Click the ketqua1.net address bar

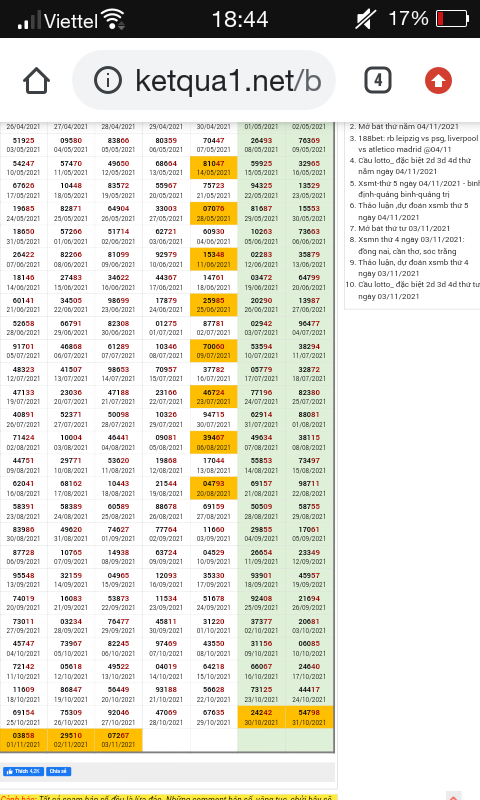tap(204, 80)
